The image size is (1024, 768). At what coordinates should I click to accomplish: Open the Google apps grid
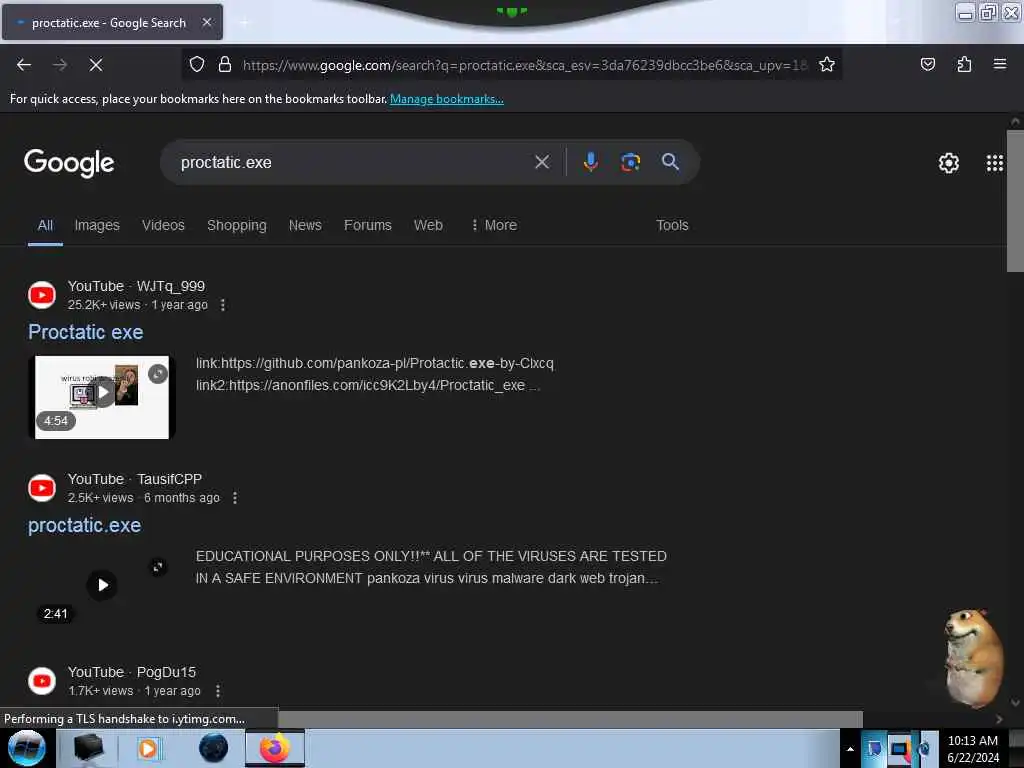[x=994, y=163]
